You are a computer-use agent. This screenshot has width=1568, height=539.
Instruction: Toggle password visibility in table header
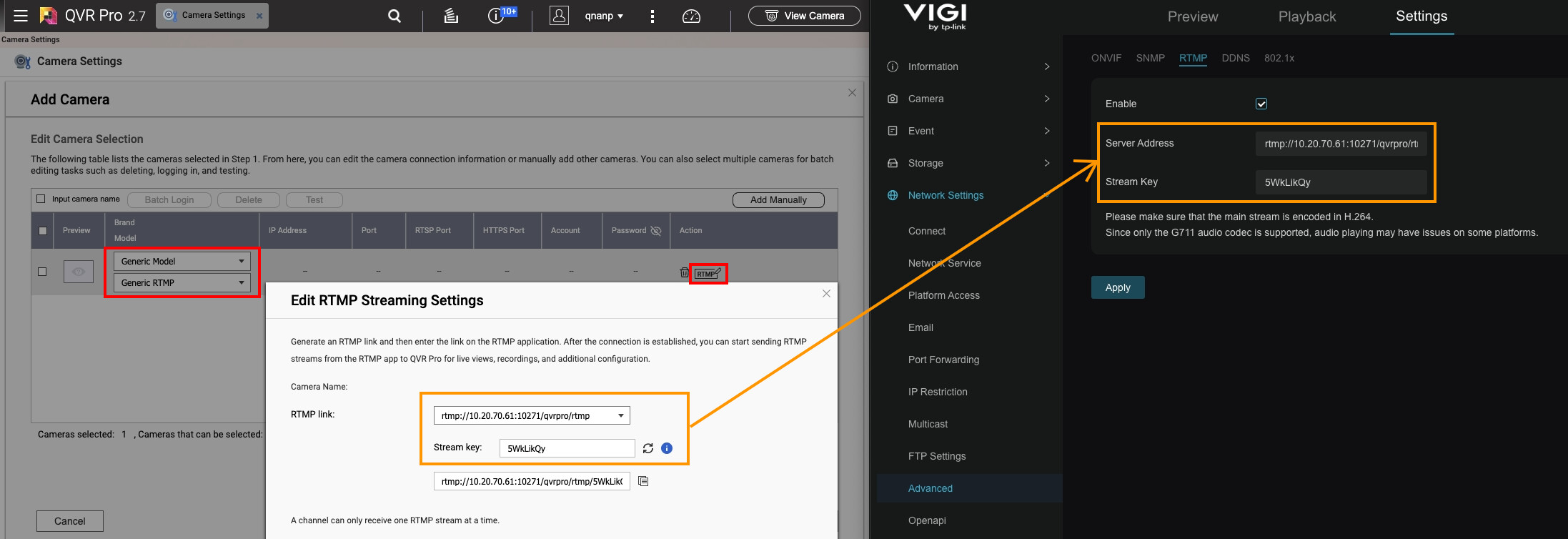pos(656,230)
